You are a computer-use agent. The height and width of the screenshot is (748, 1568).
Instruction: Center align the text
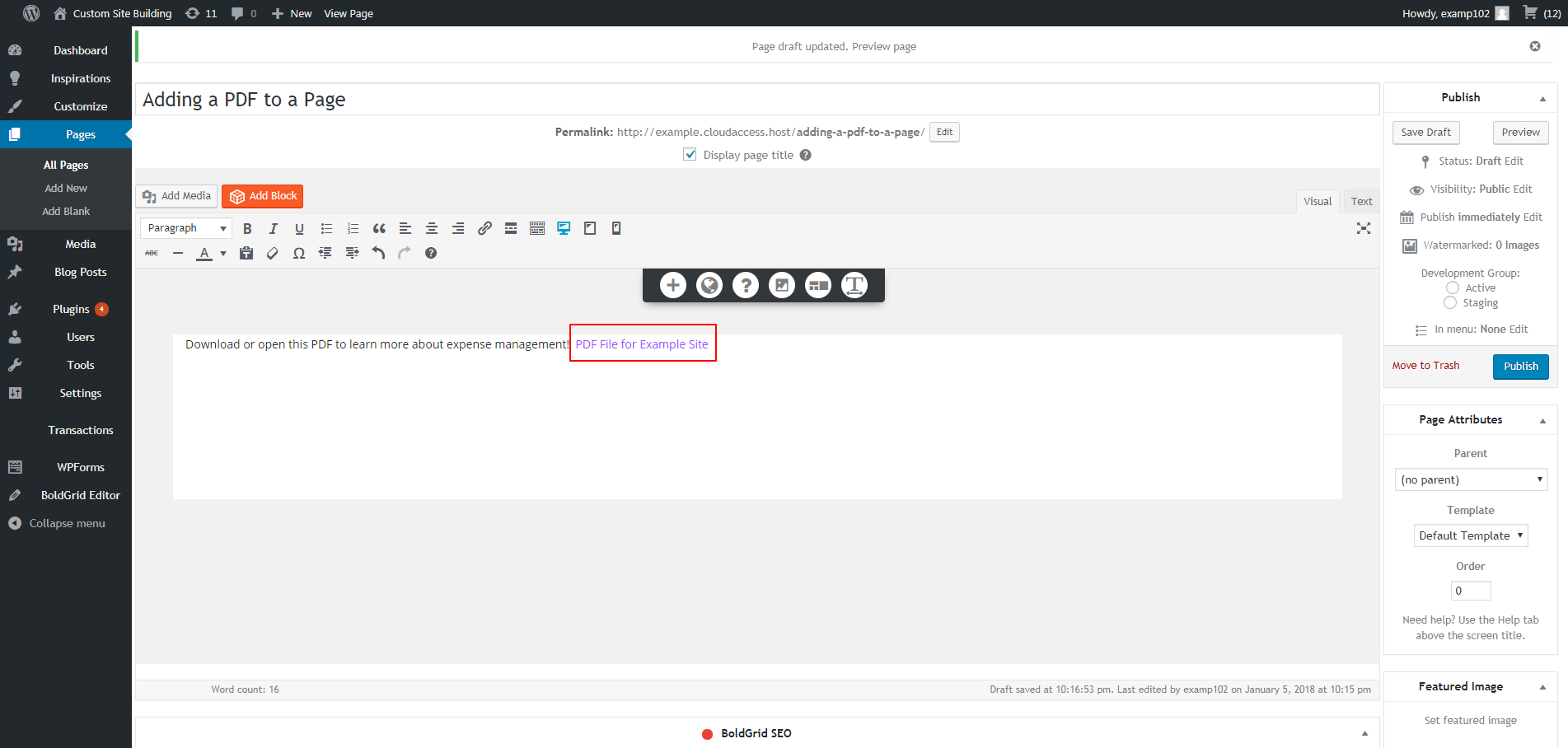click(432, 229)
